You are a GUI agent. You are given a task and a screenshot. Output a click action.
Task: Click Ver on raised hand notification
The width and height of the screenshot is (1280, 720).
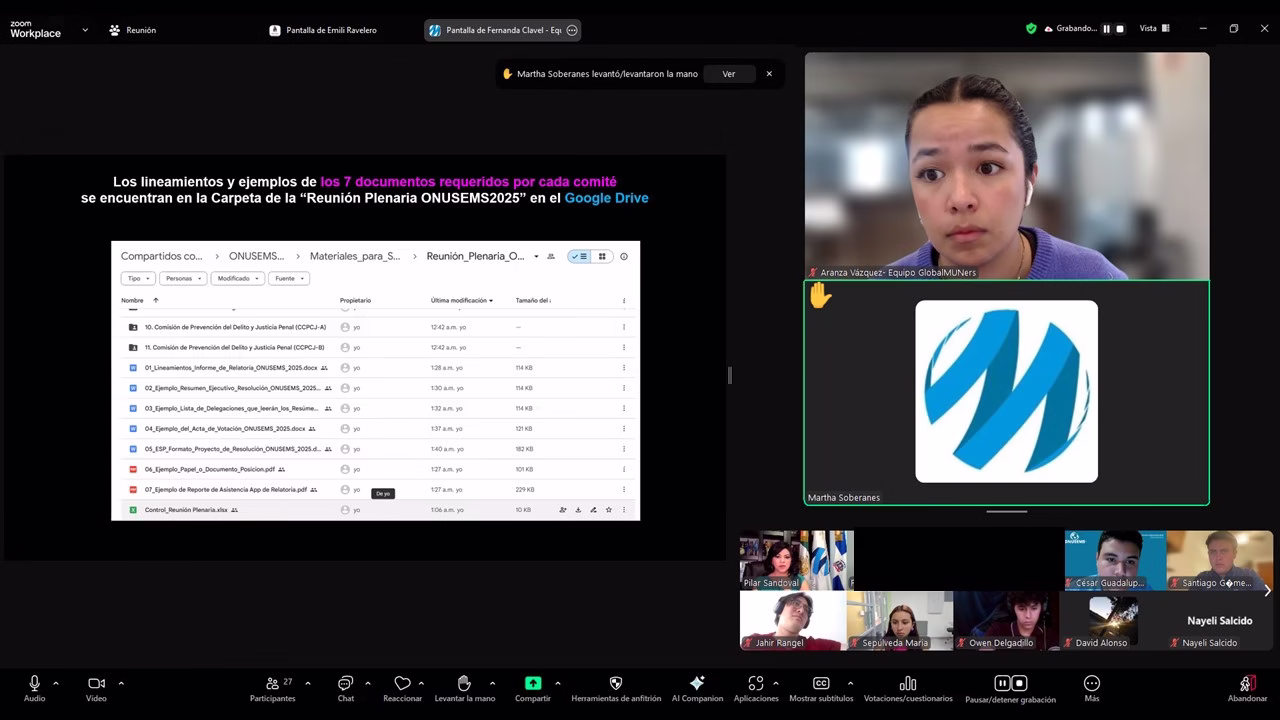(729, 74)
